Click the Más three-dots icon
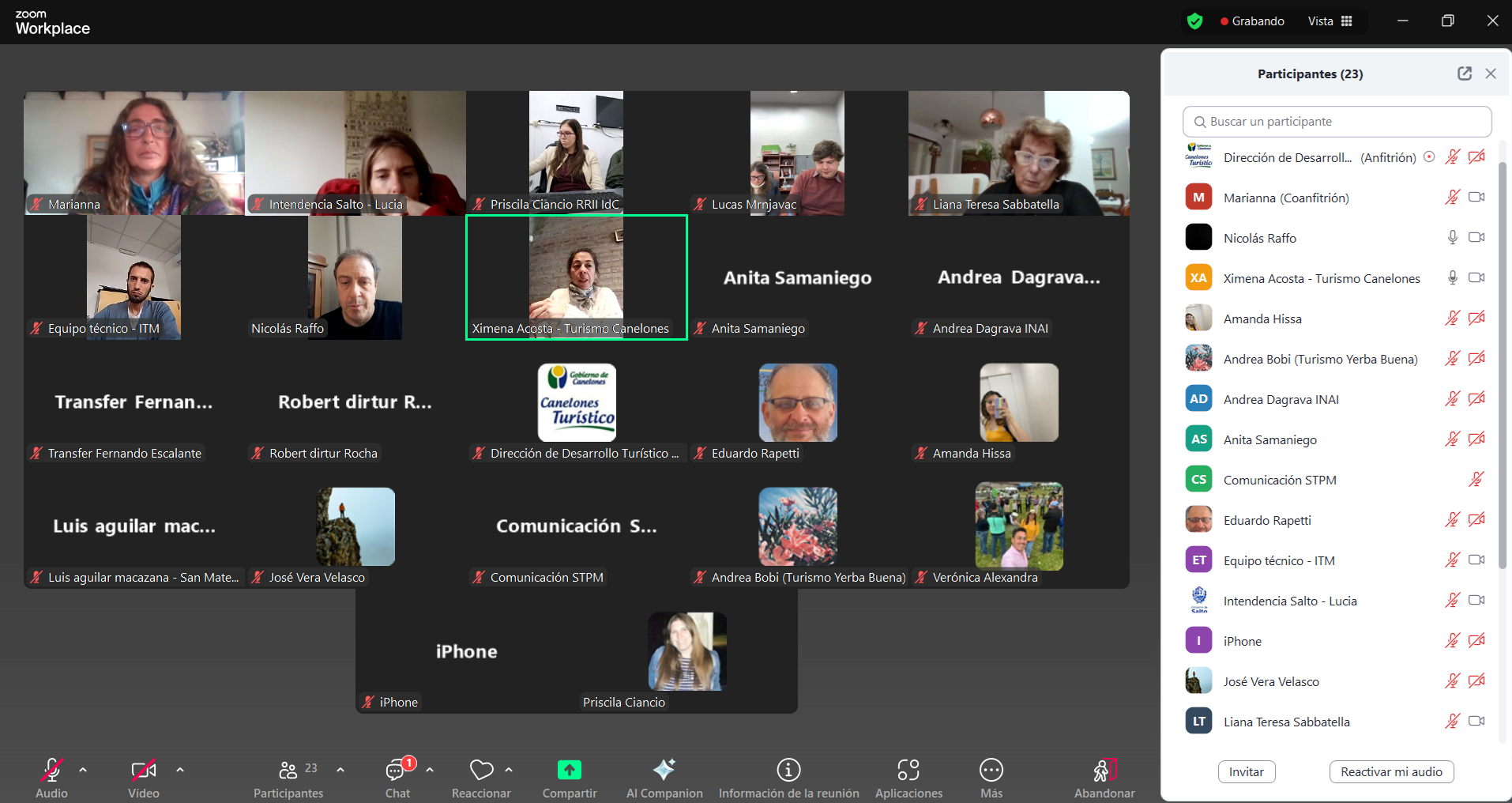Viewport: 1512px width, 803px height. (x=991, y=770)
